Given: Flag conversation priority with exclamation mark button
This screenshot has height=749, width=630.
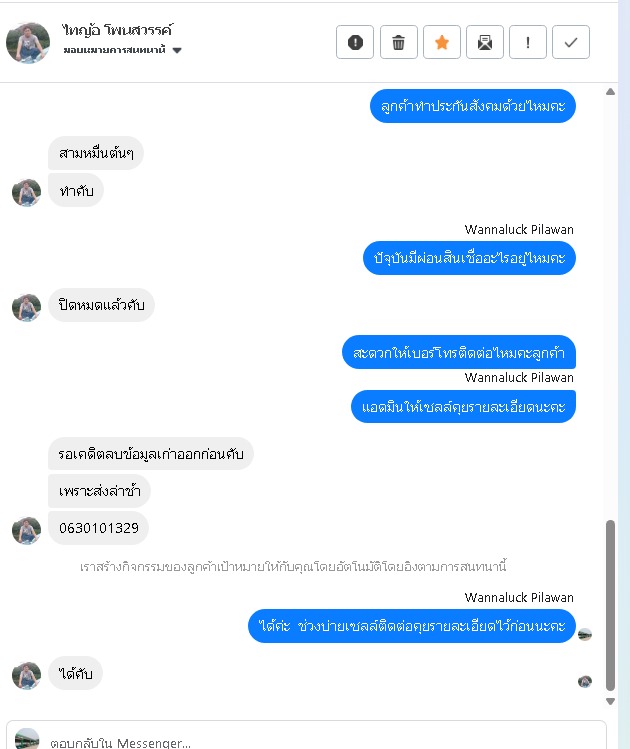Looking at the screenshot, I should (x=528, y=43).
